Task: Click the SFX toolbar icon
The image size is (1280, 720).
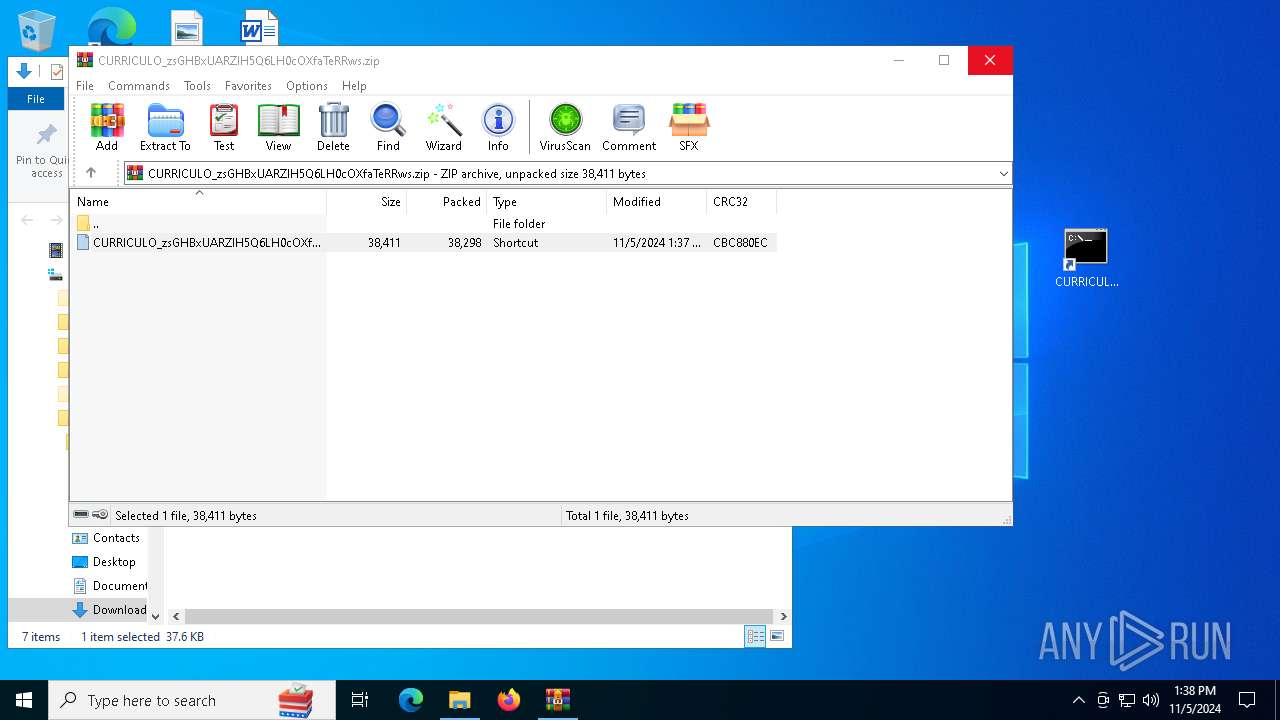Action: pyautogui.click(x=689, y=127)
